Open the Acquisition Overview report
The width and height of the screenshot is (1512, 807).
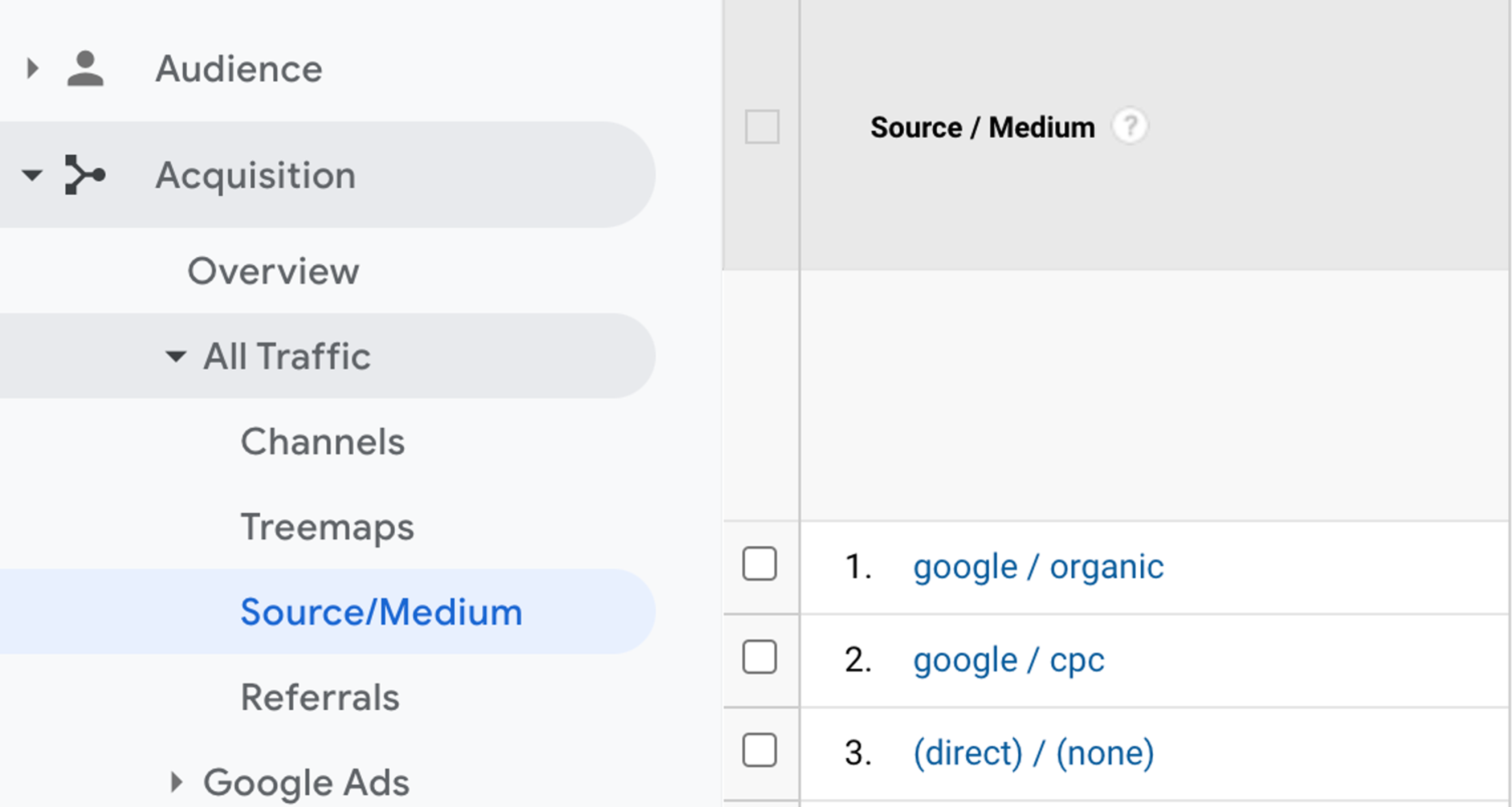(273, 270)
